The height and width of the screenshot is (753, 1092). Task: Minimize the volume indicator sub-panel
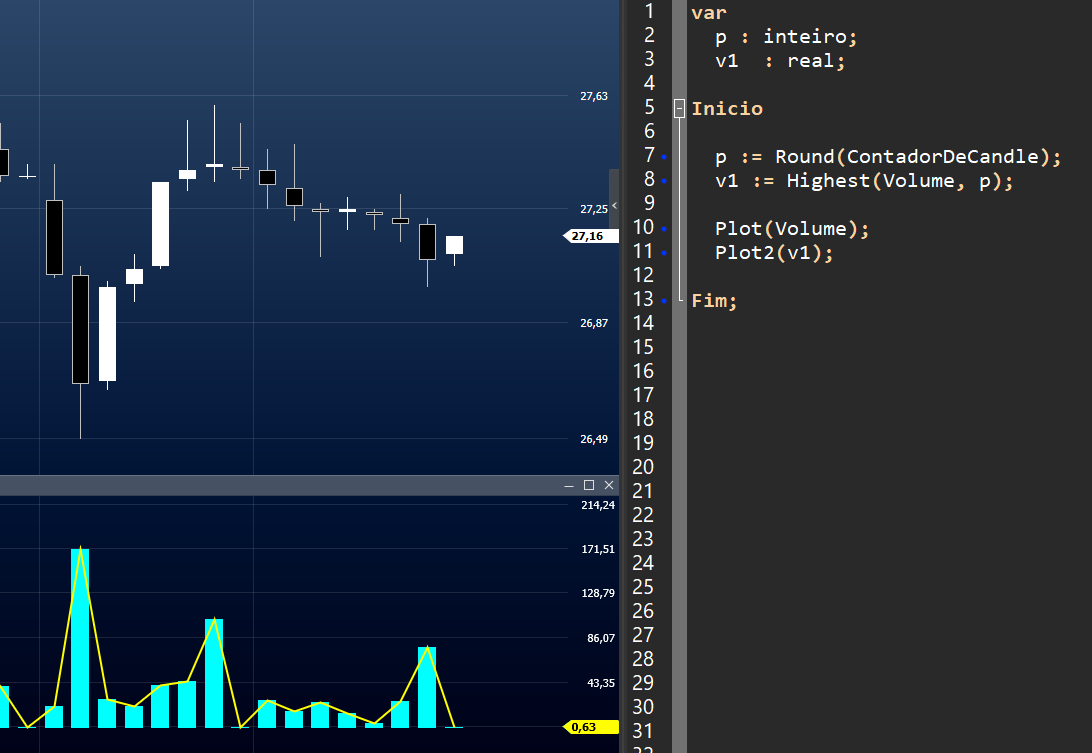pyautogui.click(x=569, y=486)
